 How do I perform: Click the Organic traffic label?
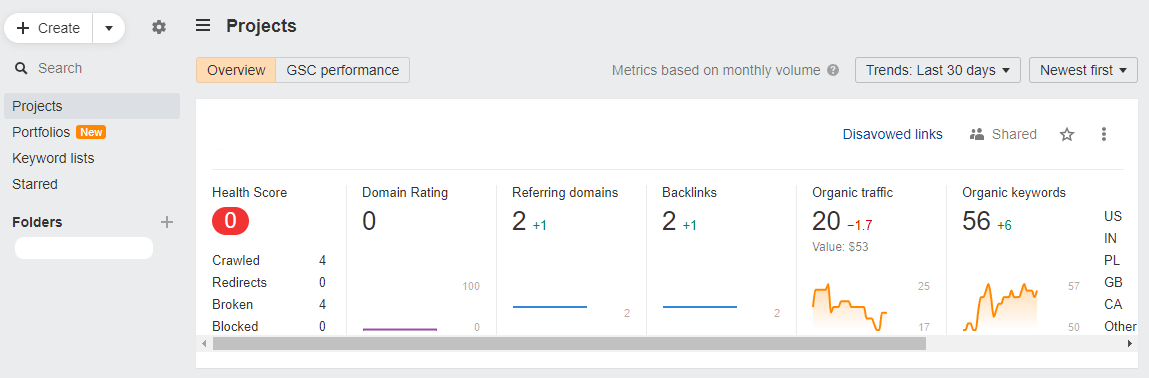[853, 193]
